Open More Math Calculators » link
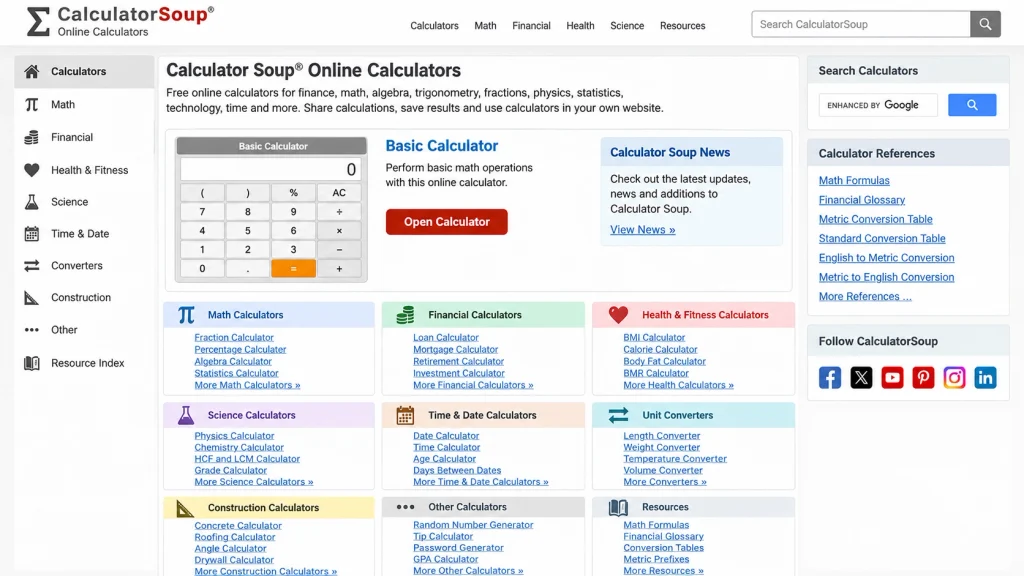 247,385
